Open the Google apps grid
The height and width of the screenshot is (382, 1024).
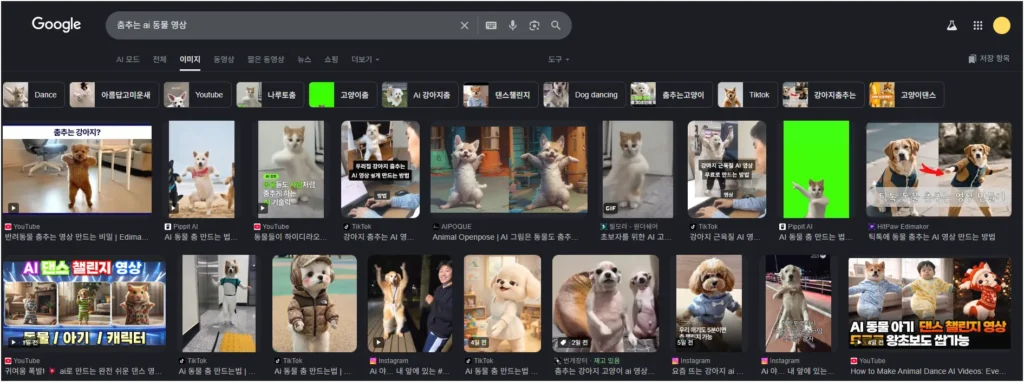pyautogui.click(x=978, y=25)
